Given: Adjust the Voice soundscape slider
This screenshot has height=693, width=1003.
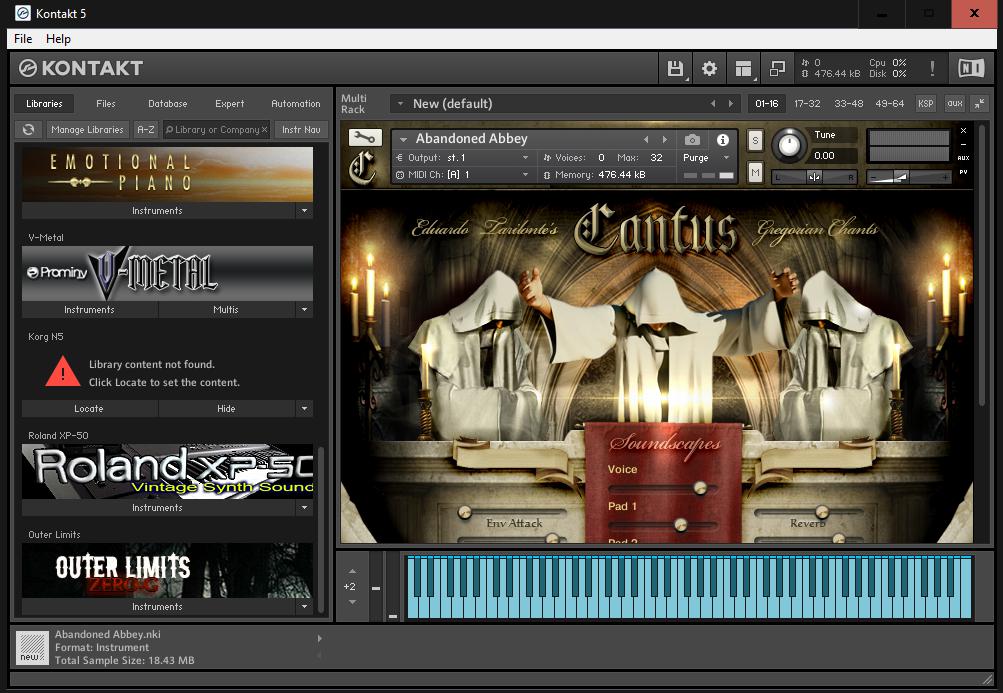Looking at the screenshot, I should click(x=700, y=488).
